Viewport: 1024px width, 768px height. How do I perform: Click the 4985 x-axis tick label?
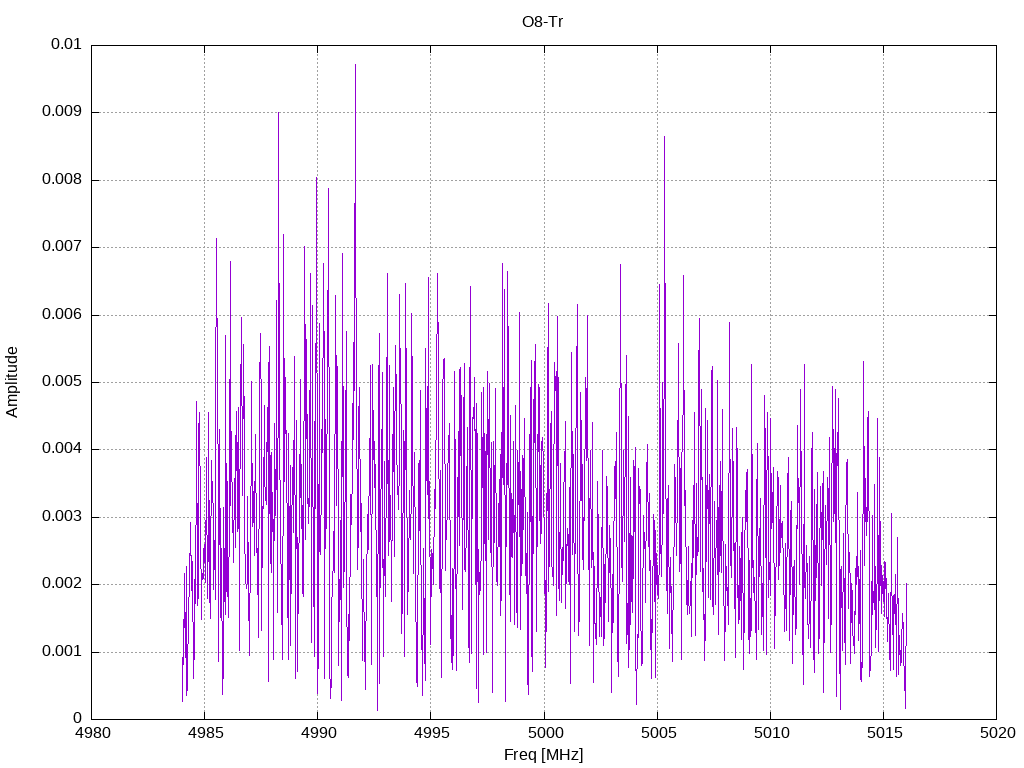coord(205,733)
